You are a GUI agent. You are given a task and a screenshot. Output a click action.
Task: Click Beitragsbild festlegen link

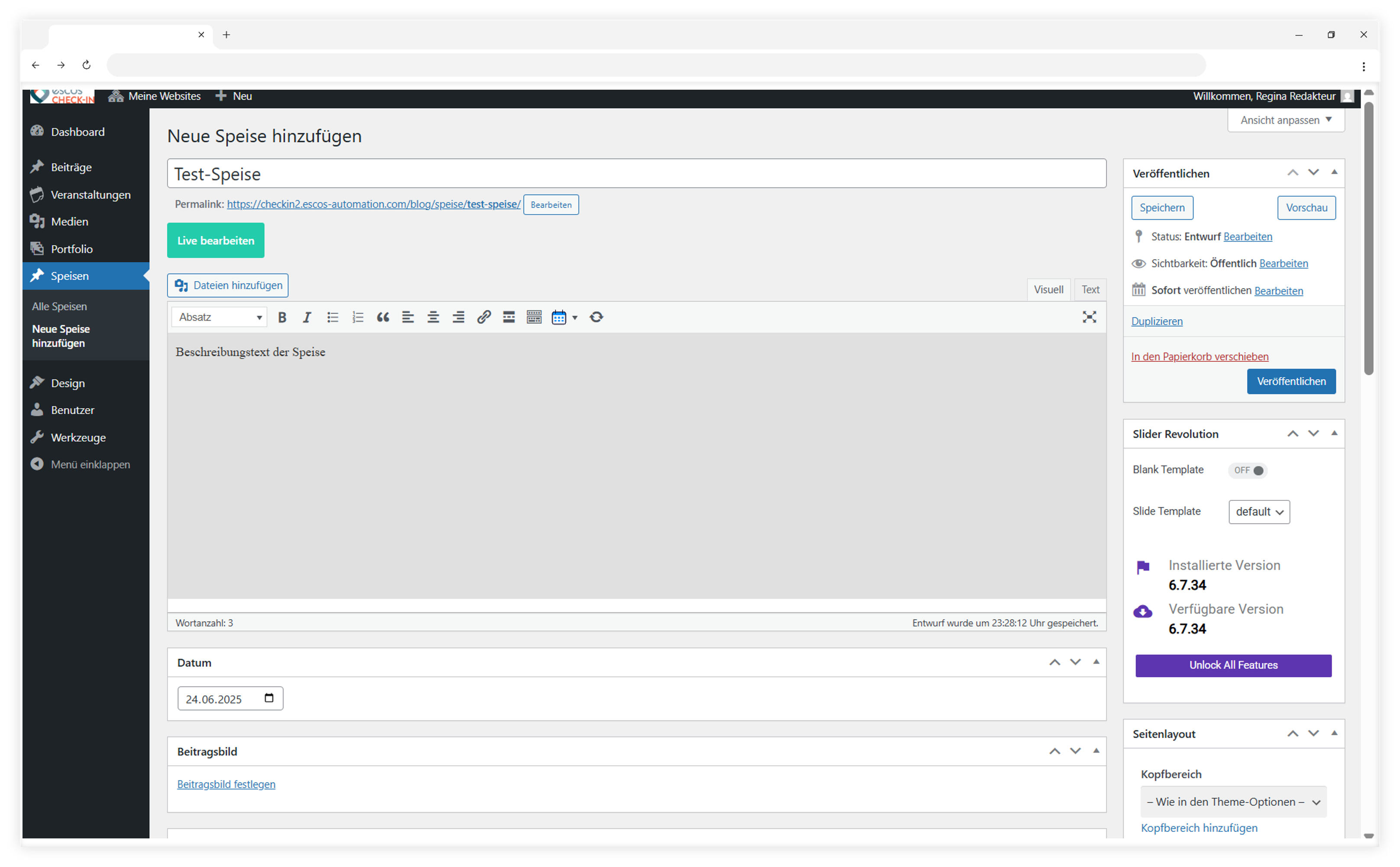click(x=226, y=784)
